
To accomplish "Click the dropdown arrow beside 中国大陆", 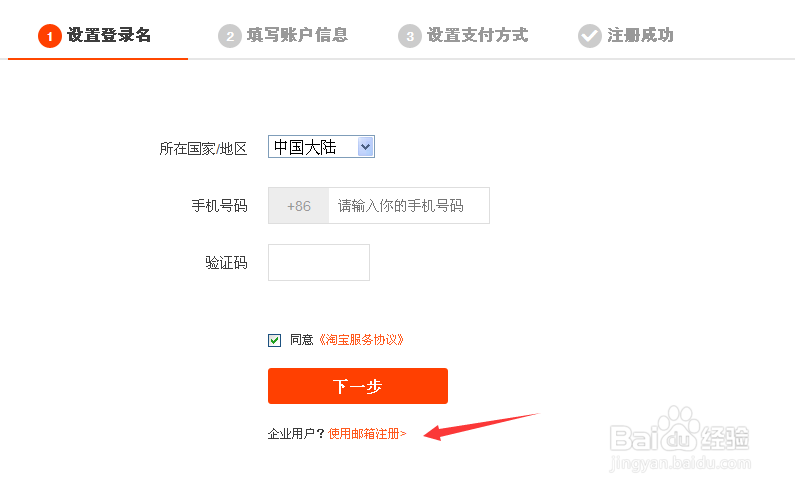I will (x=365, y=147).
